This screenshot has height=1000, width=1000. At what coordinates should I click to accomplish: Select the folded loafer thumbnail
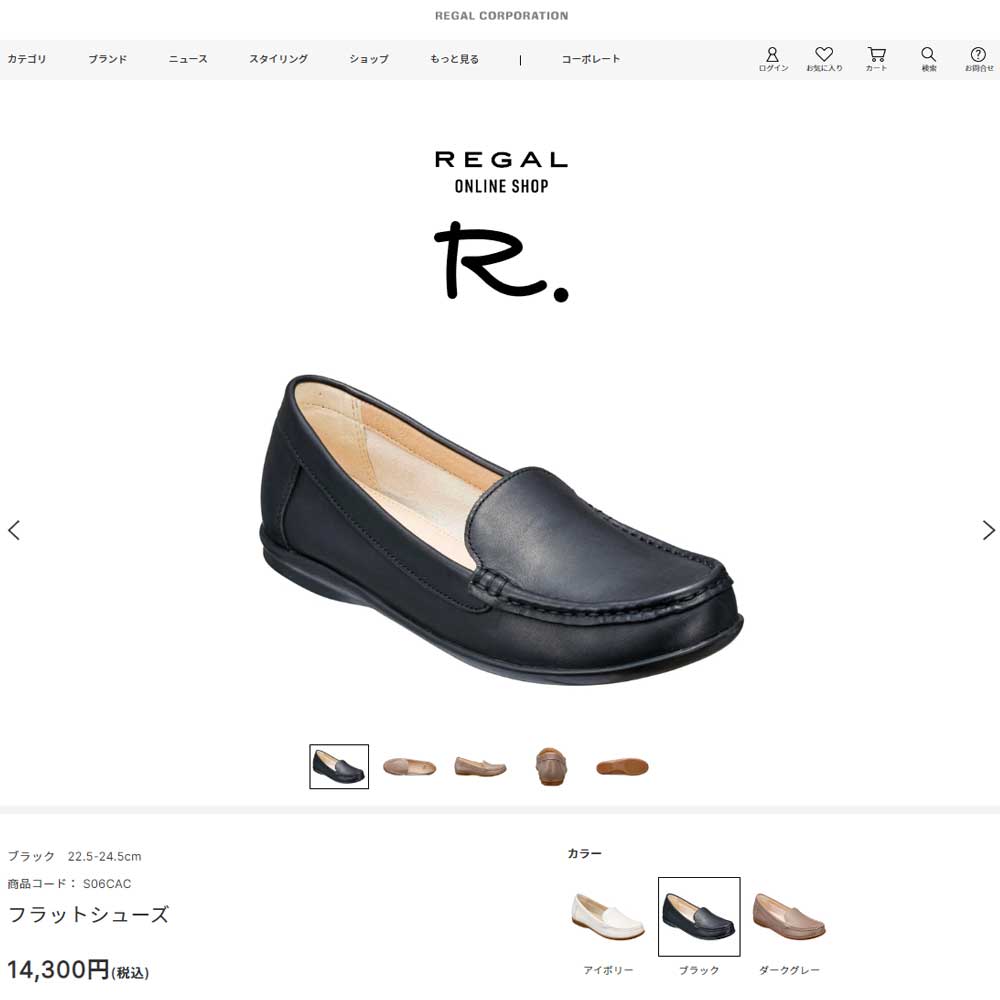point(550,765)
